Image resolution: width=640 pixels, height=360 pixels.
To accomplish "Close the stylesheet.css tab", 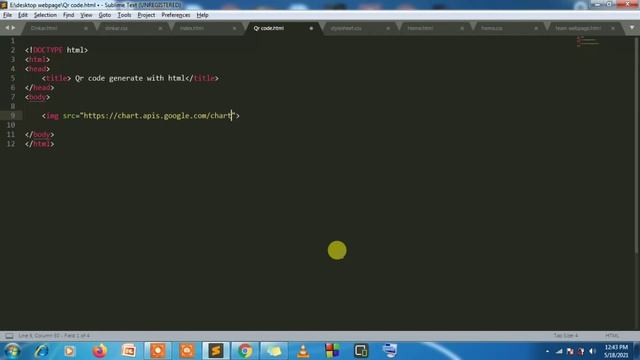I will (x=388, y=28).
